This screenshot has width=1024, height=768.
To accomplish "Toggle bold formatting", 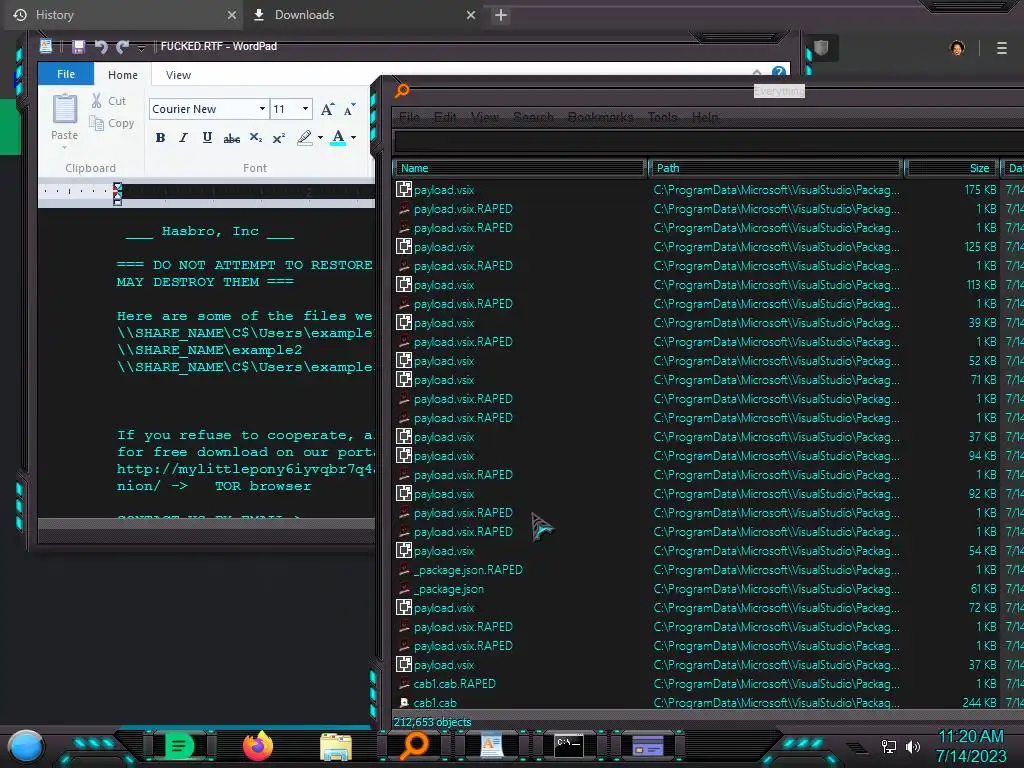I will point(161,138).
